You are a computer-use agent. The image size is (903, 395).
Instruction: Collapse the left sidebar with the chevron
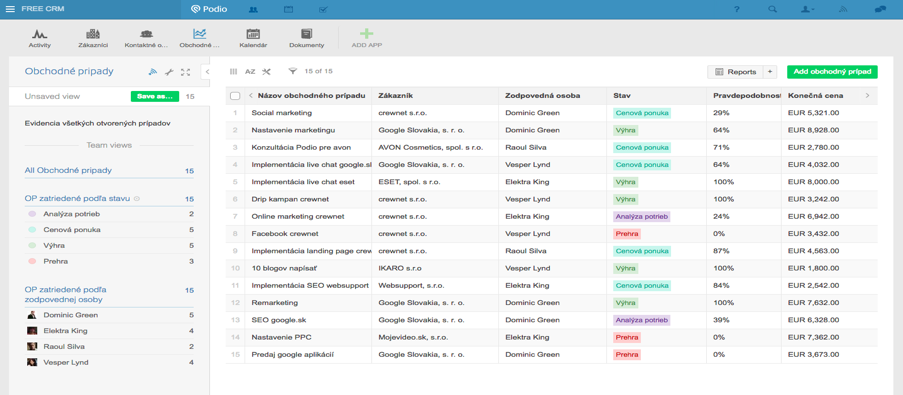tap(207, 71)
